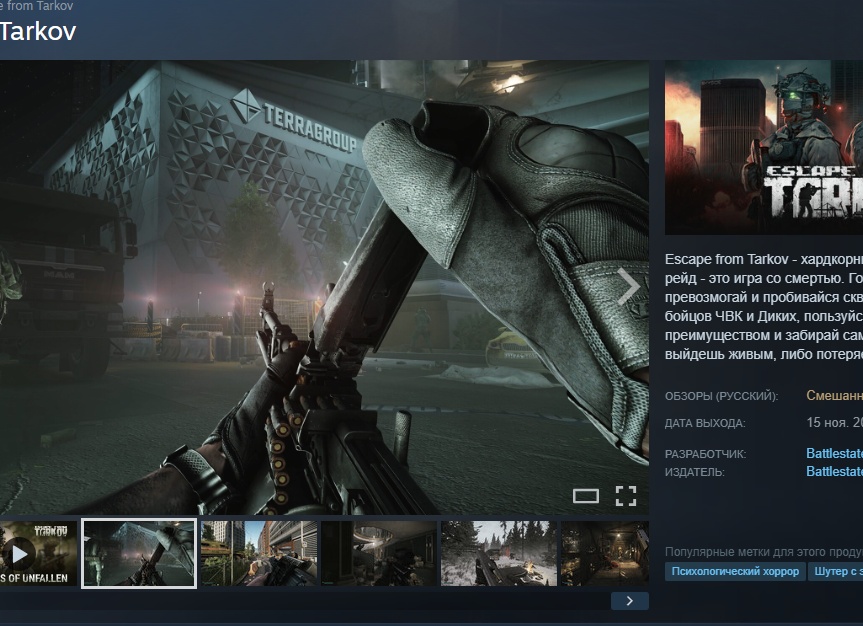Select the snowy forest thumbnail
Viewport: 863px width, 626px height.
[499, 553]
